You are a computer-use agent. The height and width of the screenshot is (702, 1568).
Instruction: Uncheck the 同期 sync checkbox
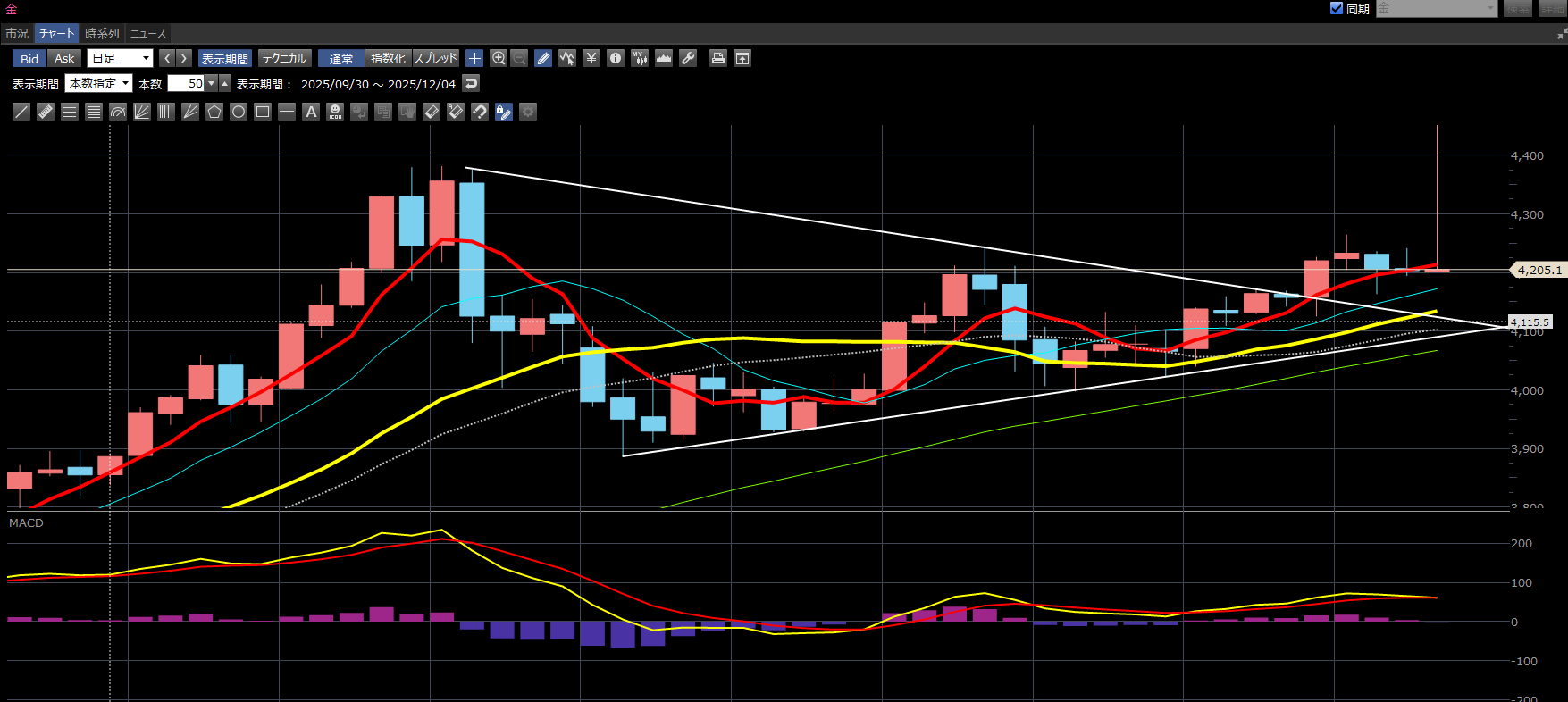pos(1337,8)
